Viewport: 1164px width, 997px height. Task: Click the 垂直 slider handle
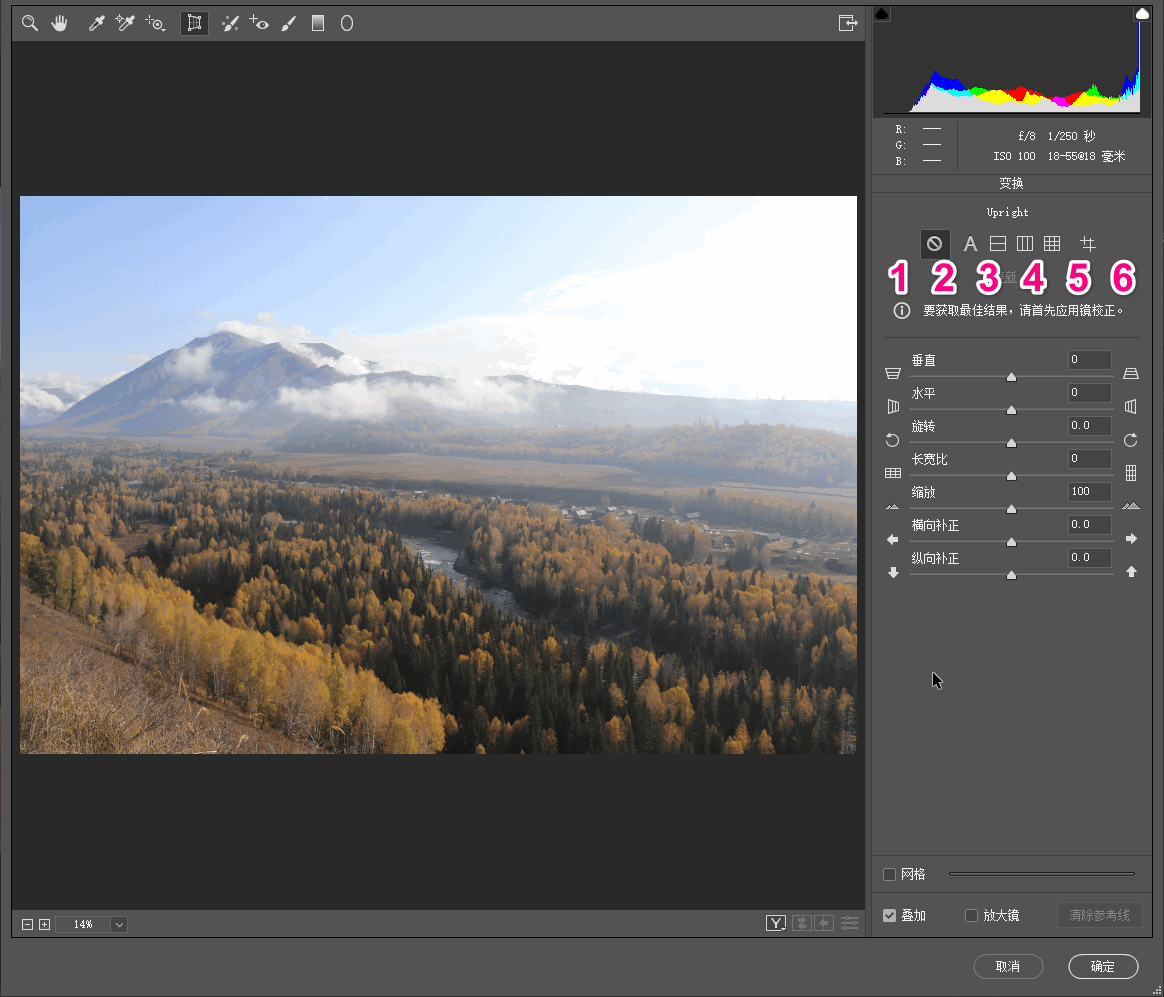pos(1011,377)
